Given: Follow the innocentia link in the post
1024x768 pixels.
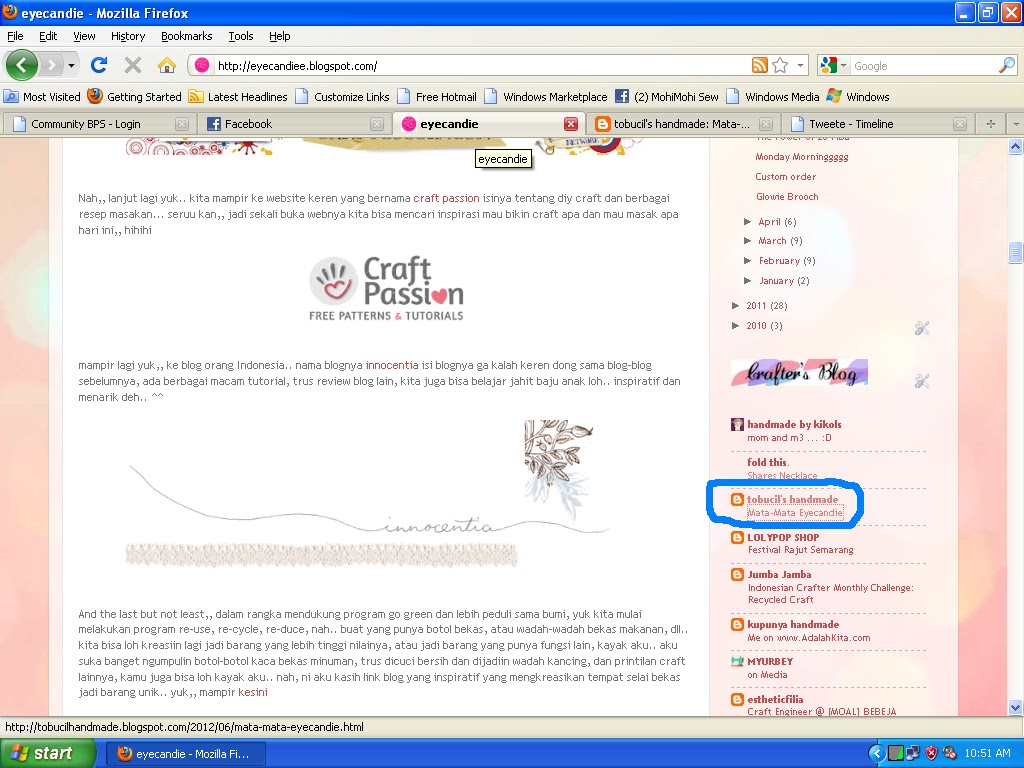Looking at the screenshot, I should (x=392, y=365).
